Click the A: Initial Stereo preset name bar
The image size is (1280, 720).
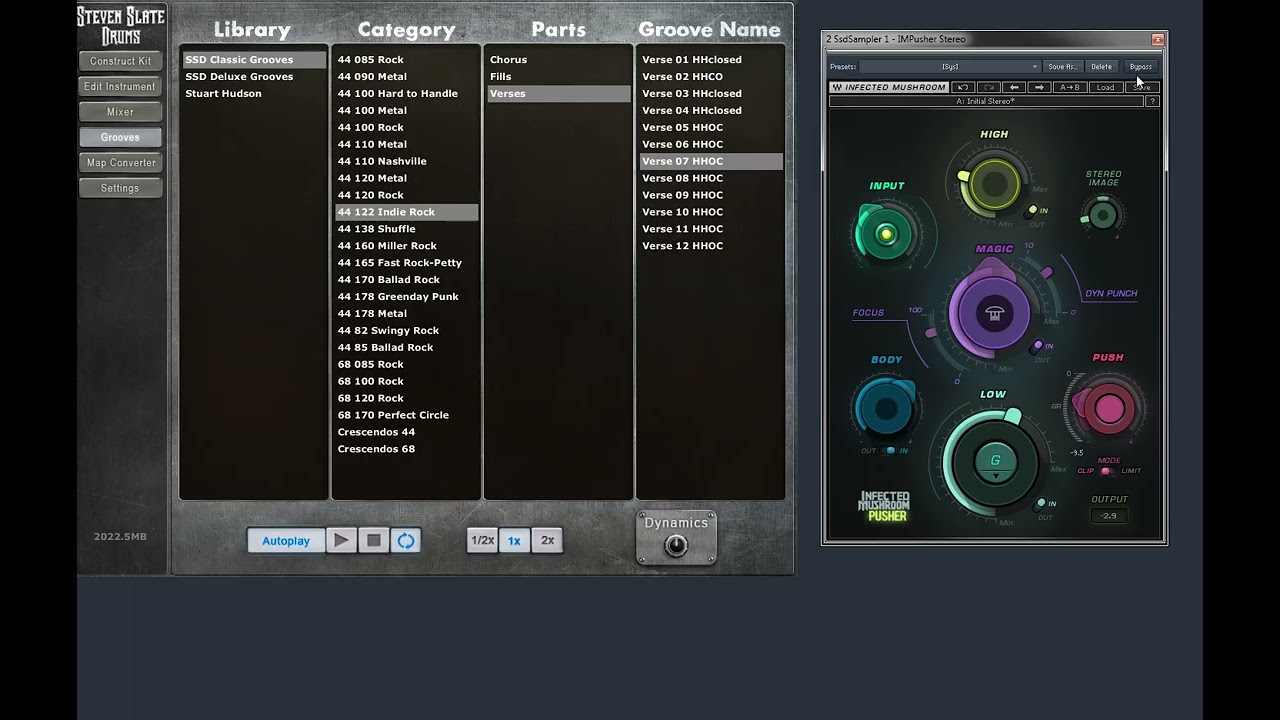pyautogui.click(x=986, y=101)
